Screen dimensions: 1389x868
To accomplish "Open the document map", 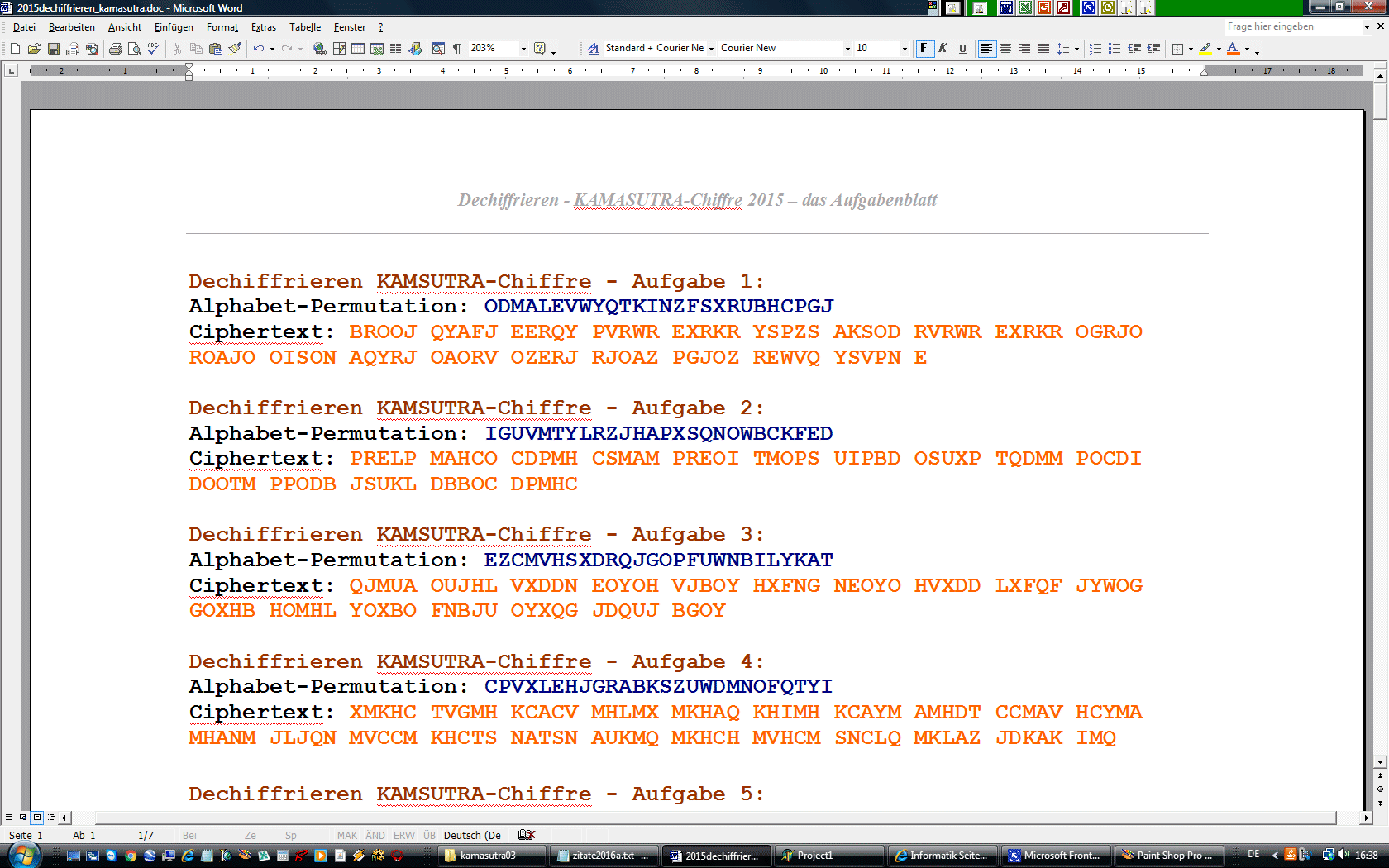I will click(438, 49).
